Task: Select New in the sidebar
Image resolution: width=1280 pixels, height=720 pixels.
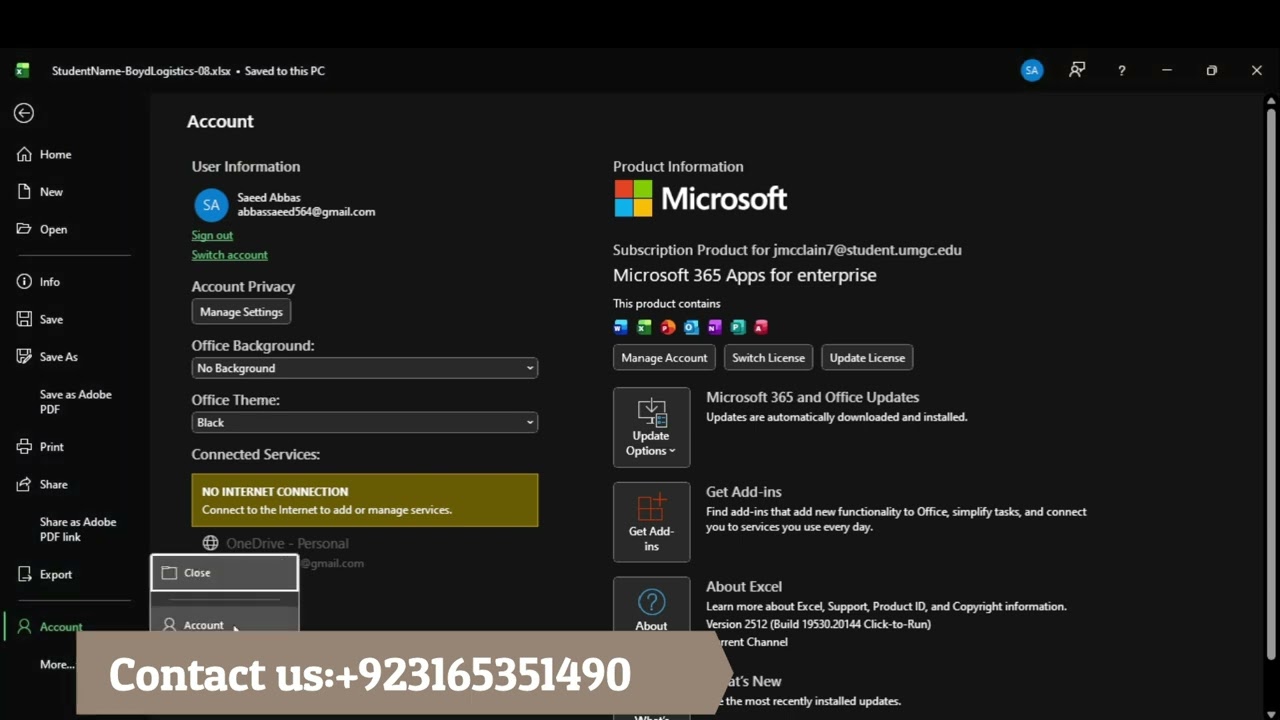Action: click(x=41, y=191)
